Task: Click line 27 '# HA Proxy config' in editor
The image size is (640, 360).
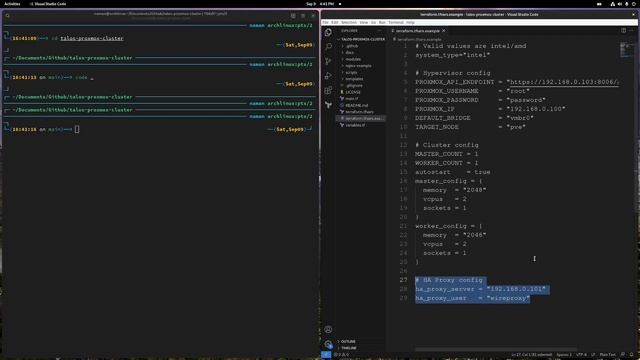Action: pyautogui.click(x=449, y=280)
